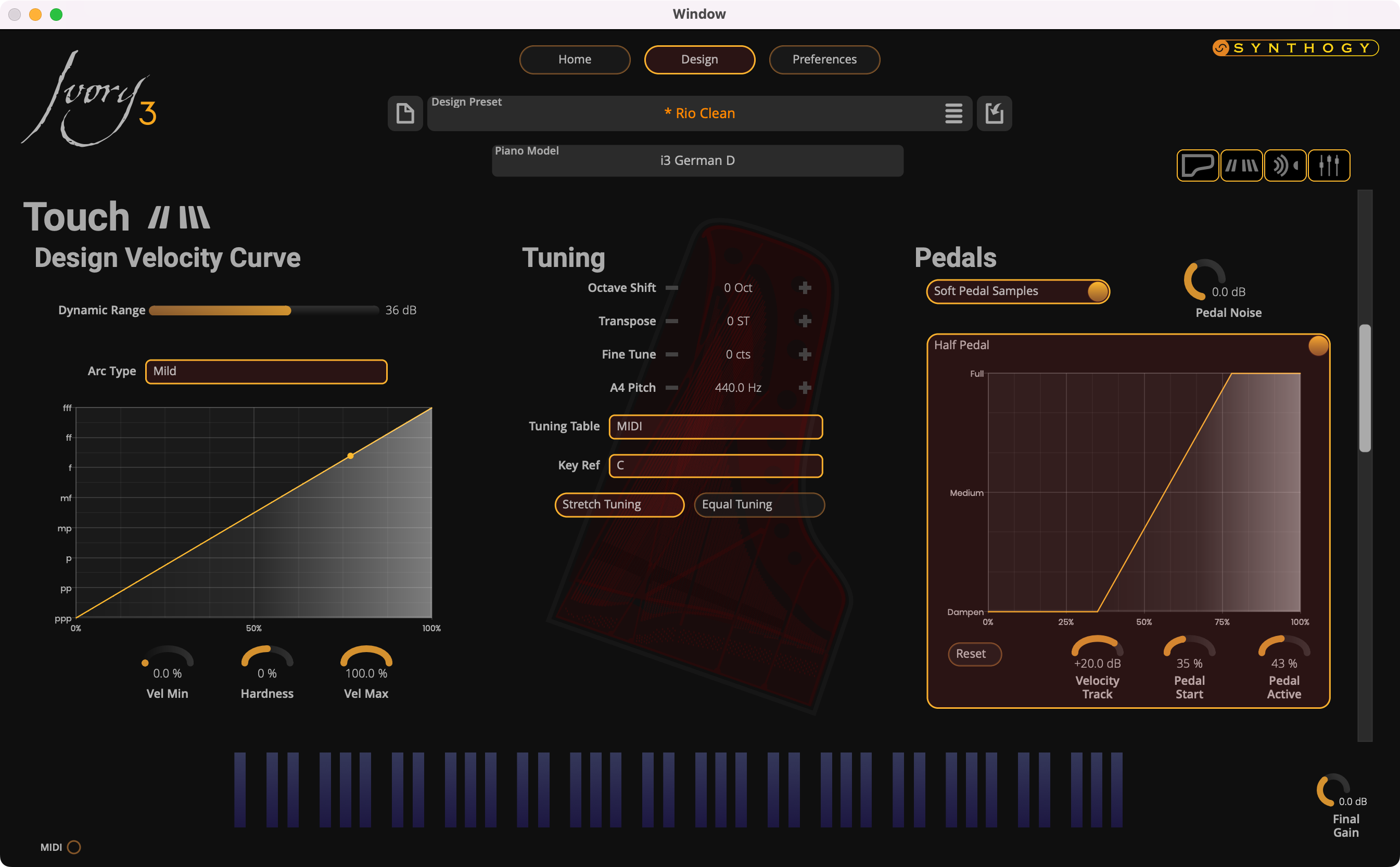Click the half pedal curve graph

click(1144, 492)
